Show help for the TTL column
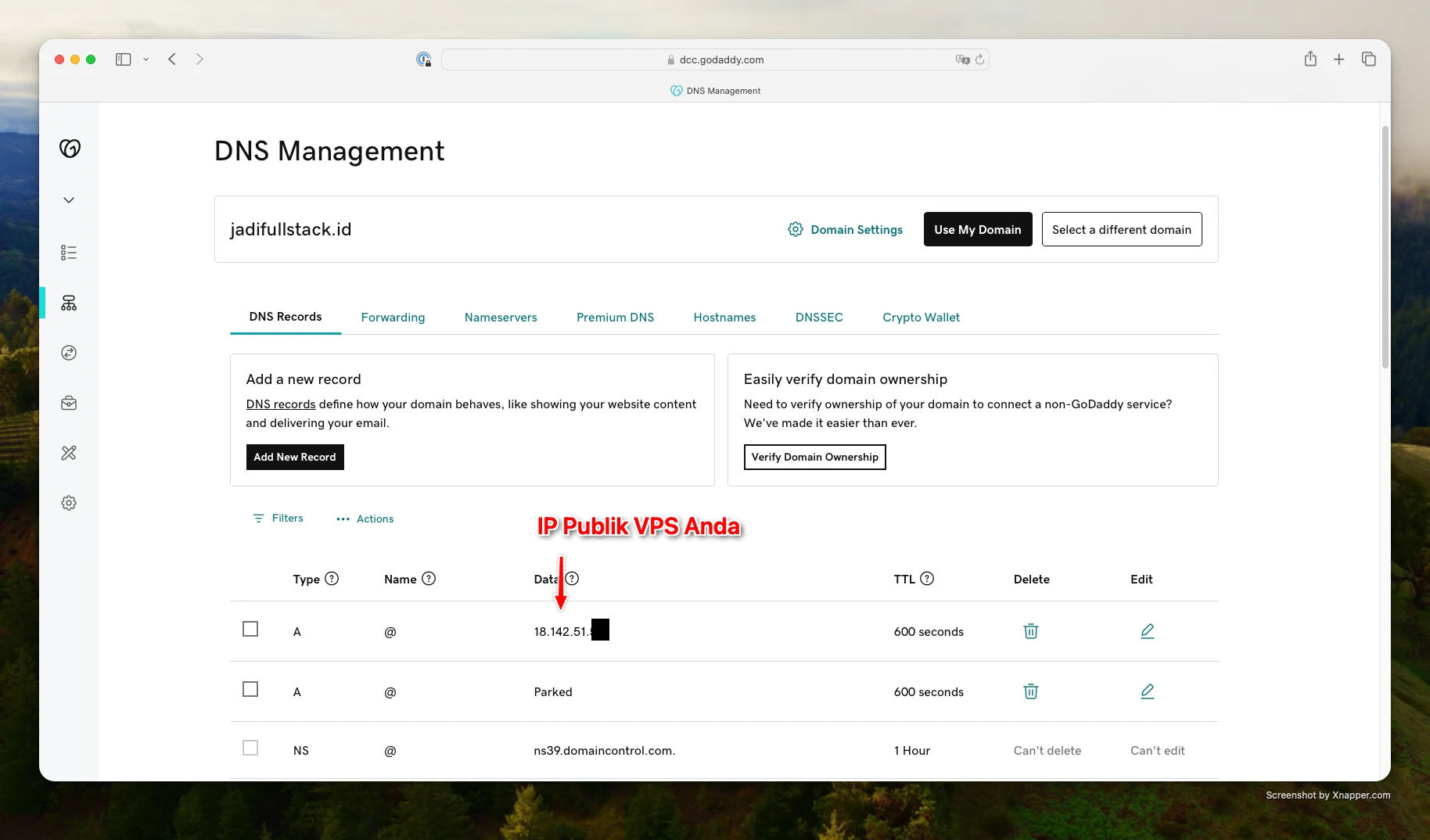 [927, 579]
